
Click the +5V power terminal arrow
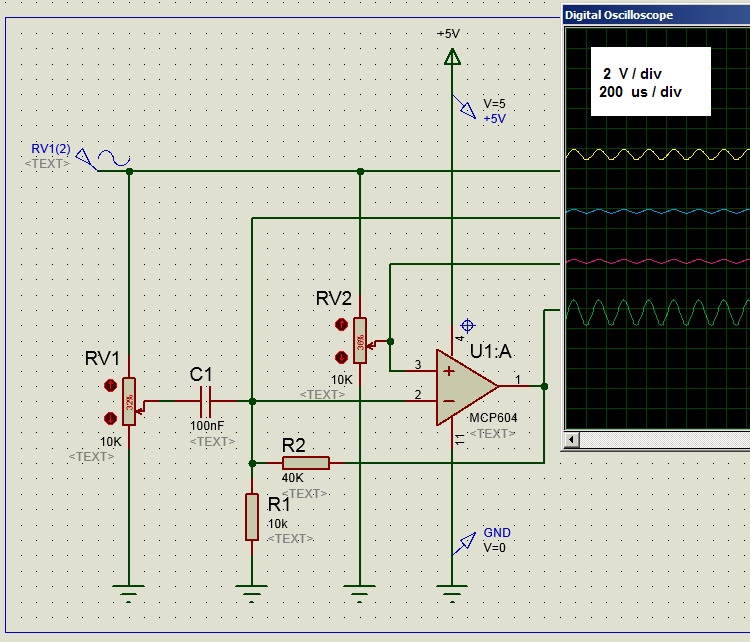pos(452,57)
